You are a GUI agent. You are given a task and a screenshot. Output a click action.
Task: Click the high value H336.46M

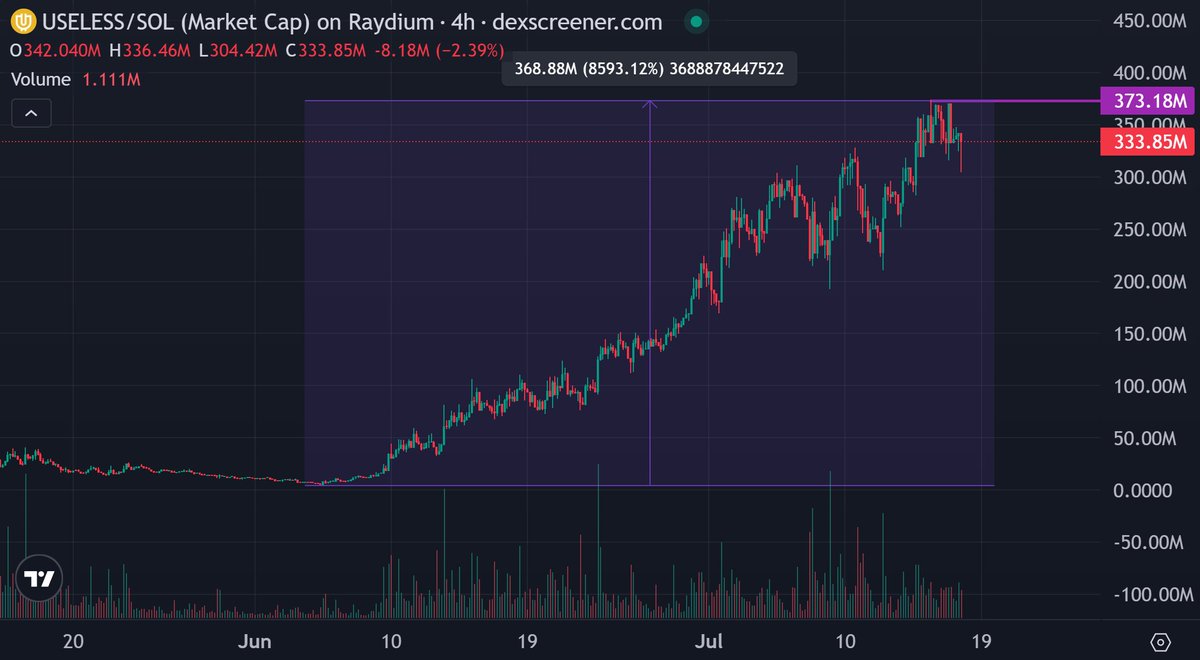(150, 50)
